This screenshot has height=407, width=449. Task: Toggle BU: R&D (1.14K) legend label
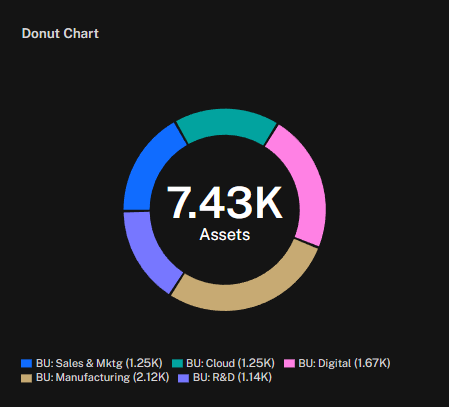232,377
